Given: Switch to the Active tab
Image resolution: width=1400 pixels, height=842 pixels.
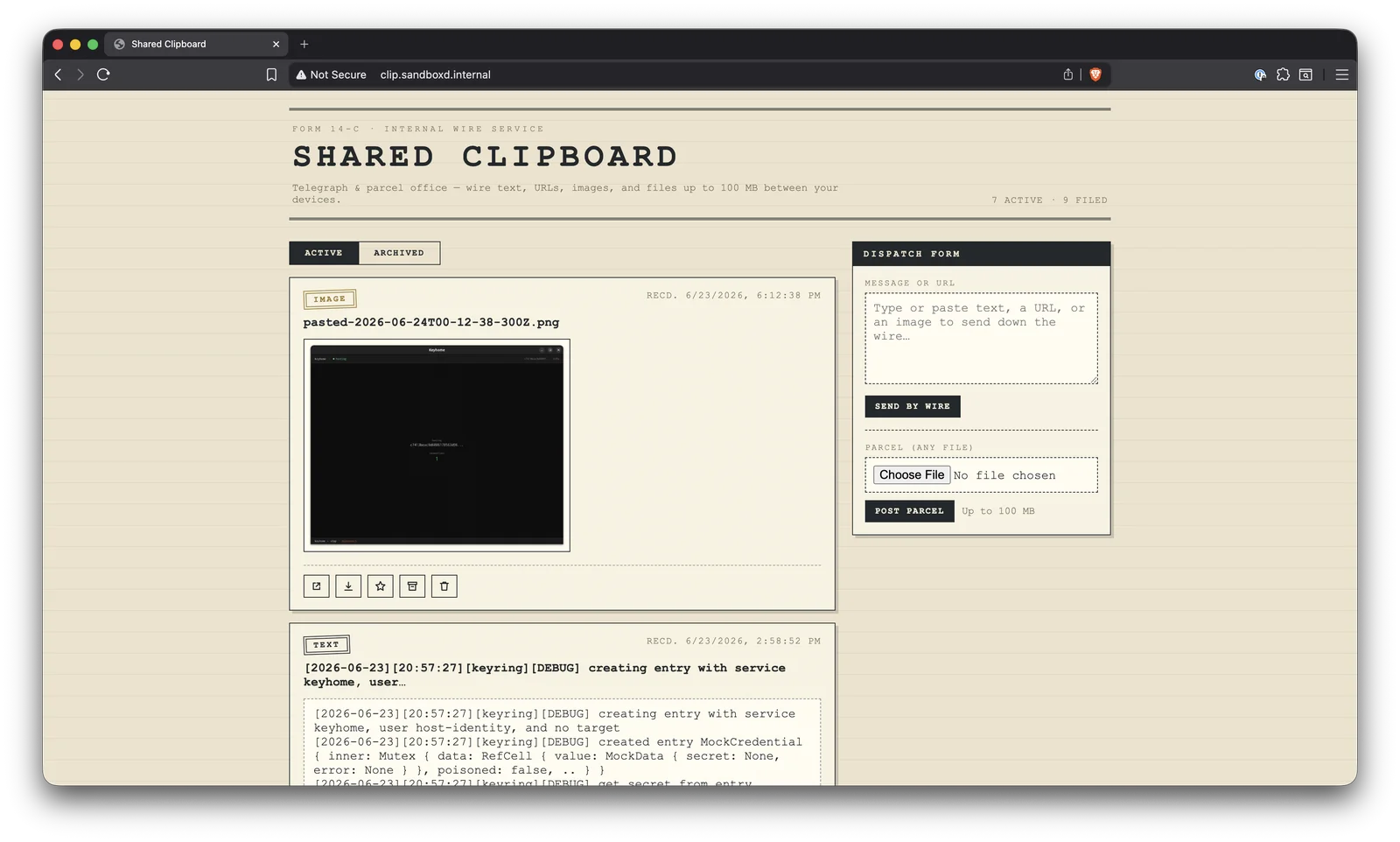Looking at the screenshot, I should (x=324, y=253).
